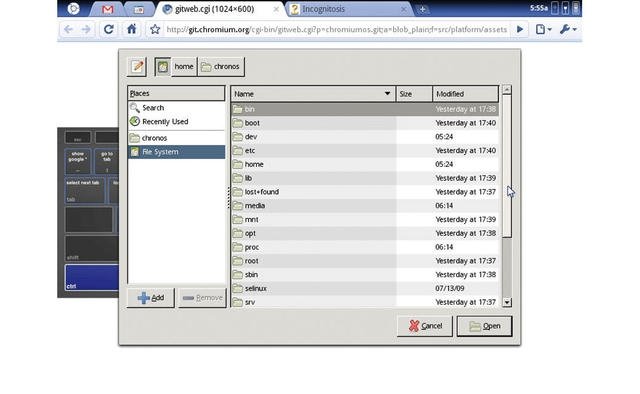Switch to the calendar pinned tab

click(x=138, y=9)
